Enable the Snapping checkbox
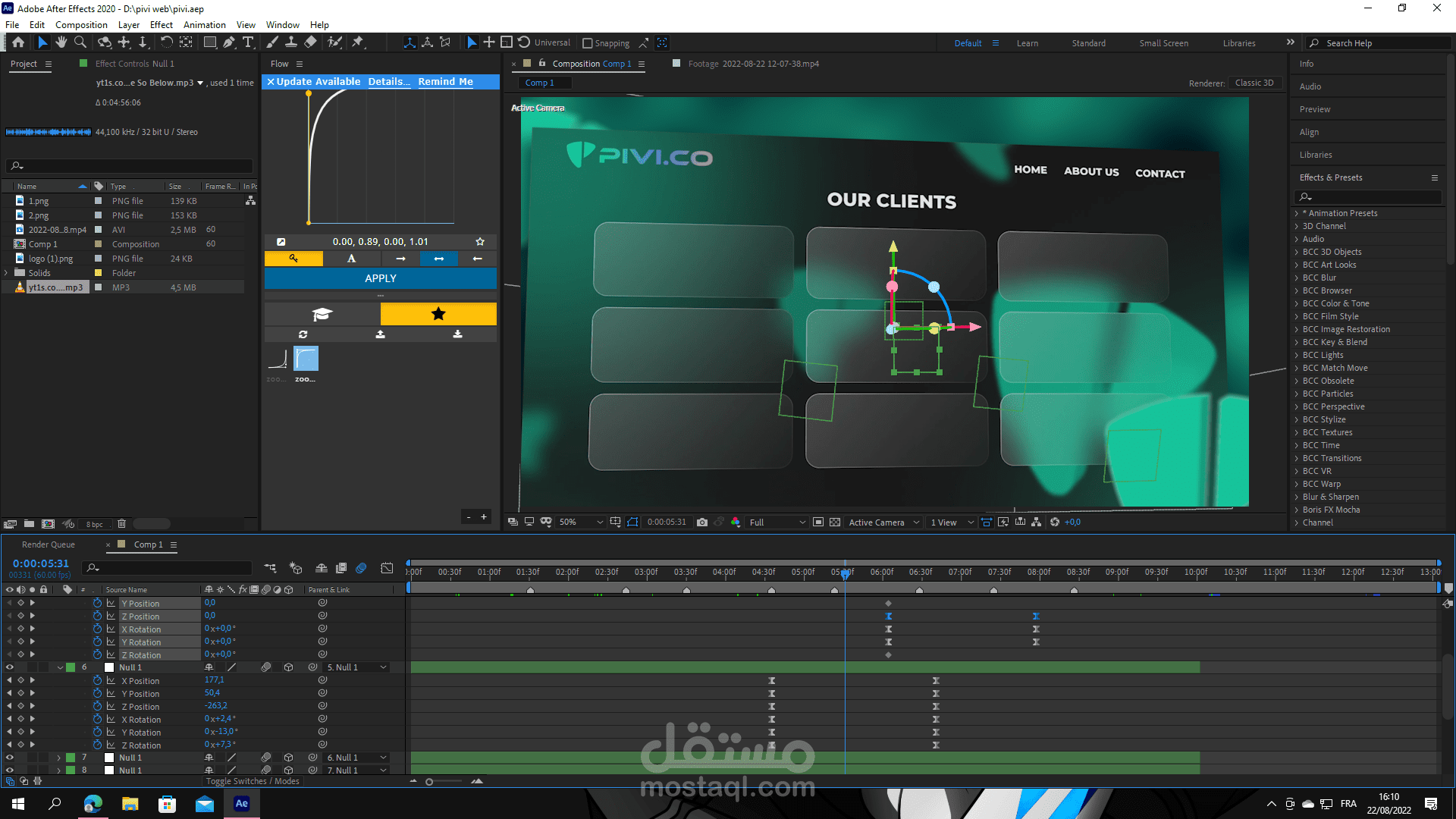 588,43
